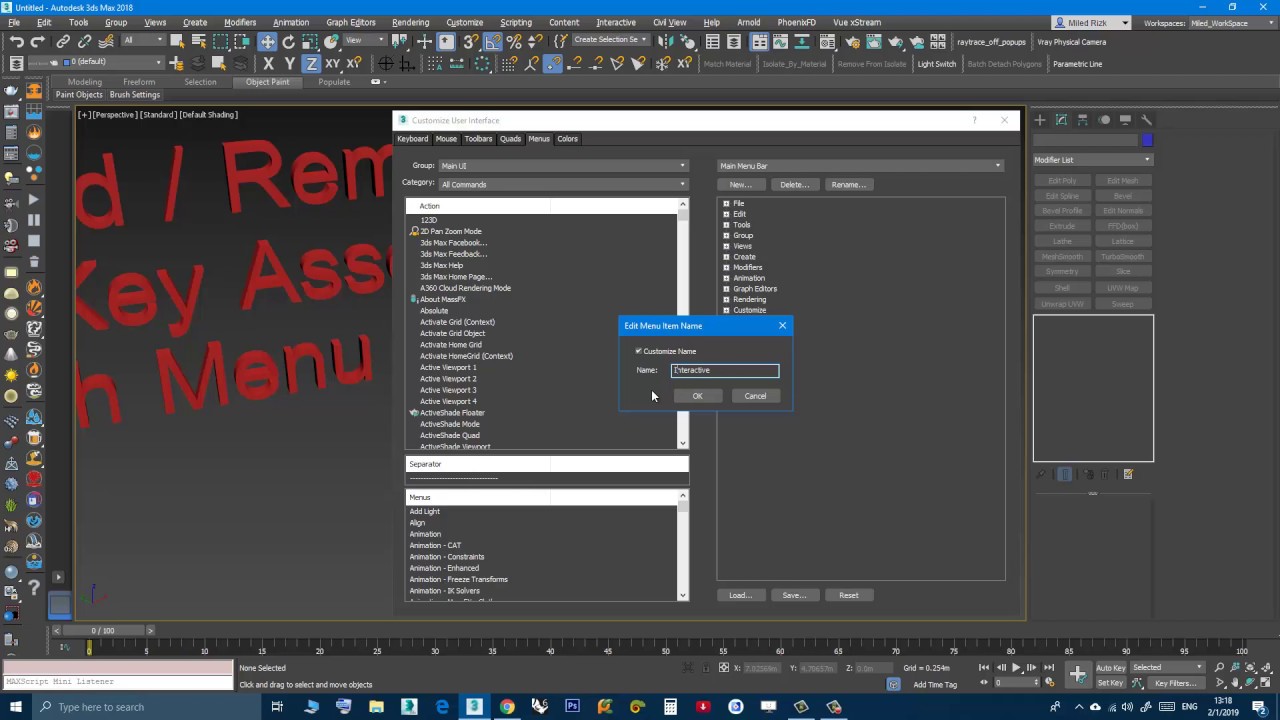Click the Reset button
1280x720 pixels.
(848, 595)
